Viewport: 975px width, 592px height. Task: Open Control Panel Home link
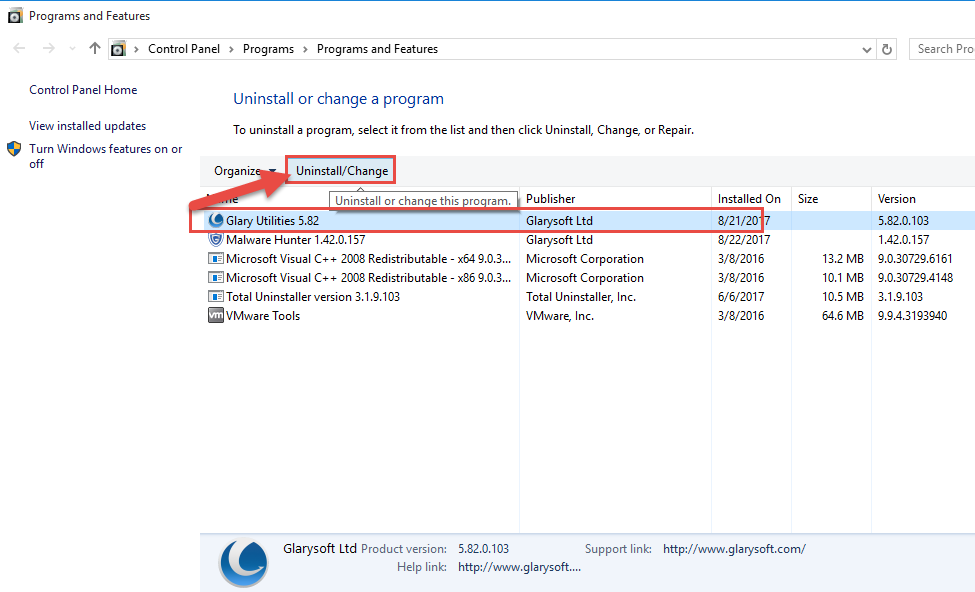tap(83, 90)
